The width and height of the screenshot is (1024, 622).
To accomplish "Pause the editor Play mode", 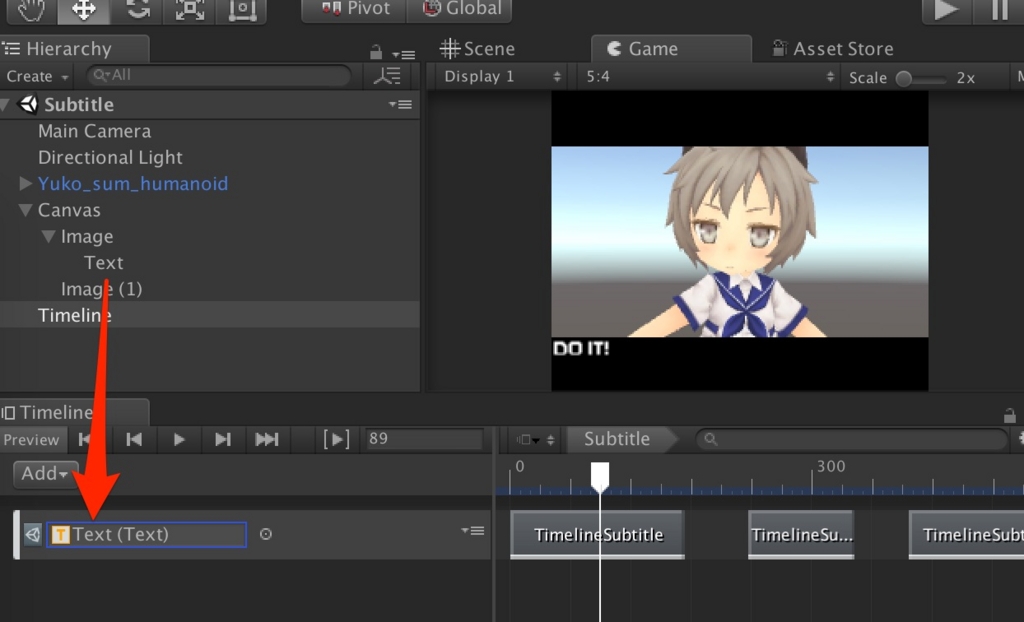I will [x=999, y=10].
